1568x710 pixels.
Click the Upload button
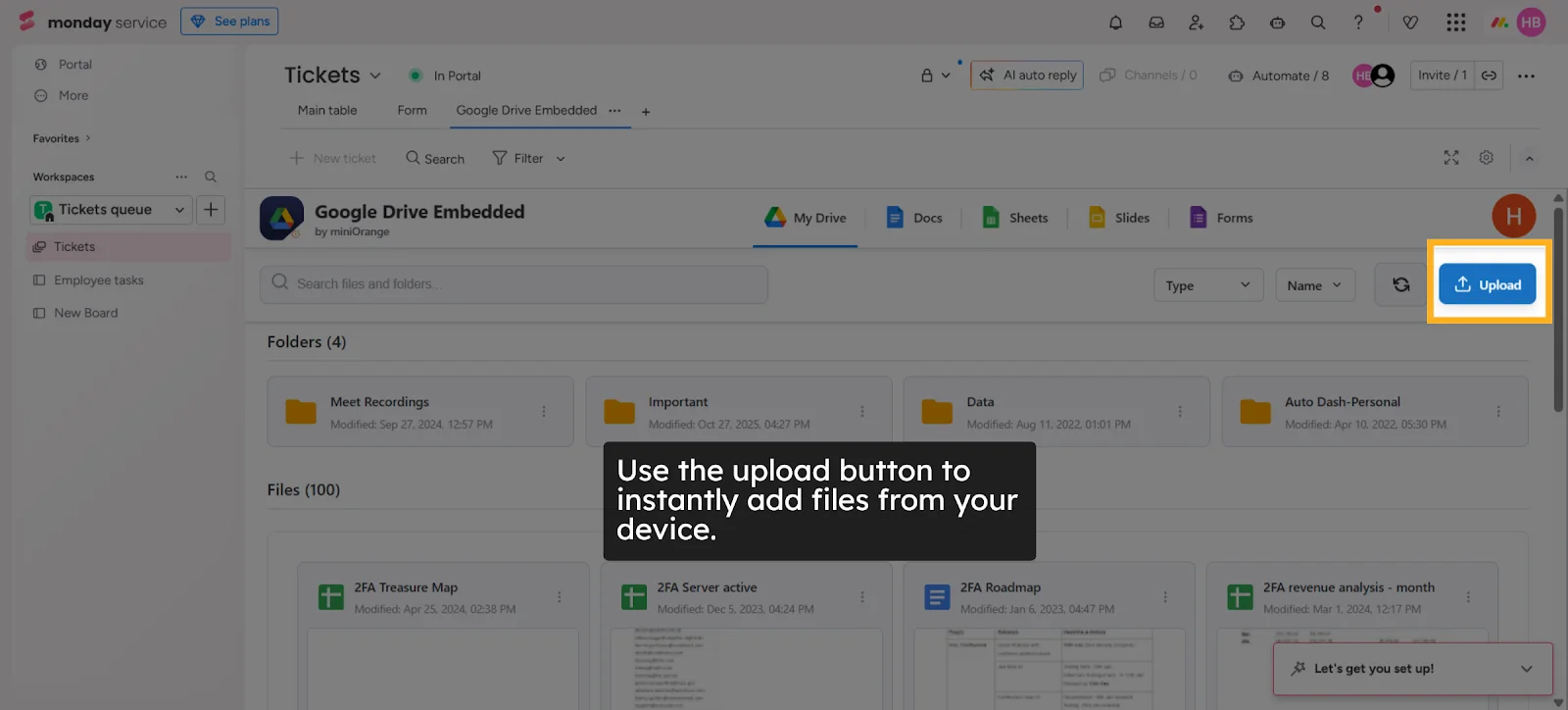tap(1487, 284)
